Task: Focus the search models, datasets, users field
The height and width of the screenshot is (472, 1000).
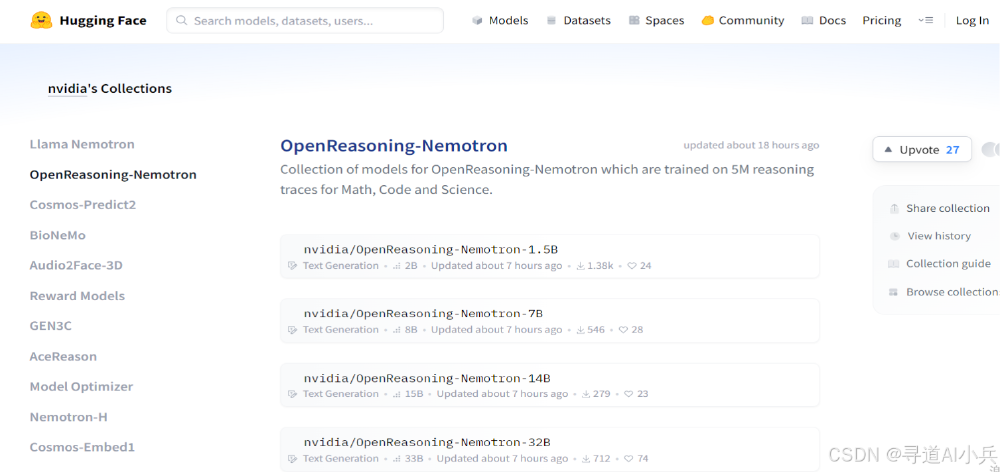Action: (305, 20)
